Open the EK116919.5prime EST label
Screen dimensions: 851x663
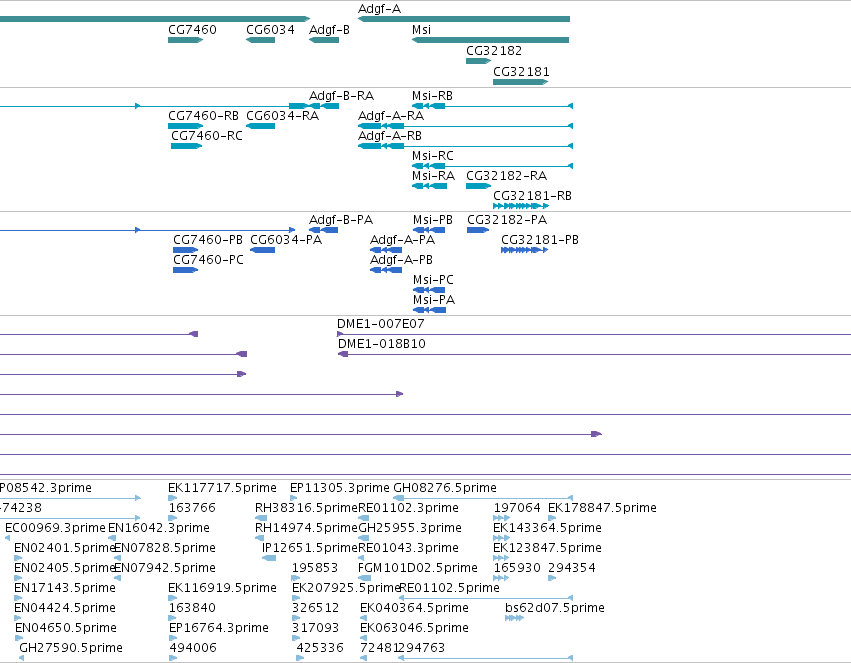coord(223,588)
